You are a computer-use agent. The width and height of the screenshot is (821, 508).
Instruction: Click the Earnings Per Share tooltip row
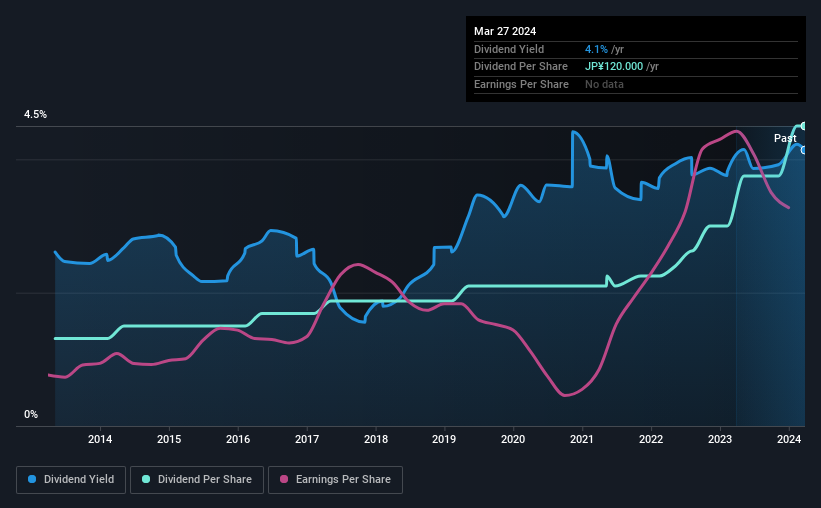[x=636, y=84]
